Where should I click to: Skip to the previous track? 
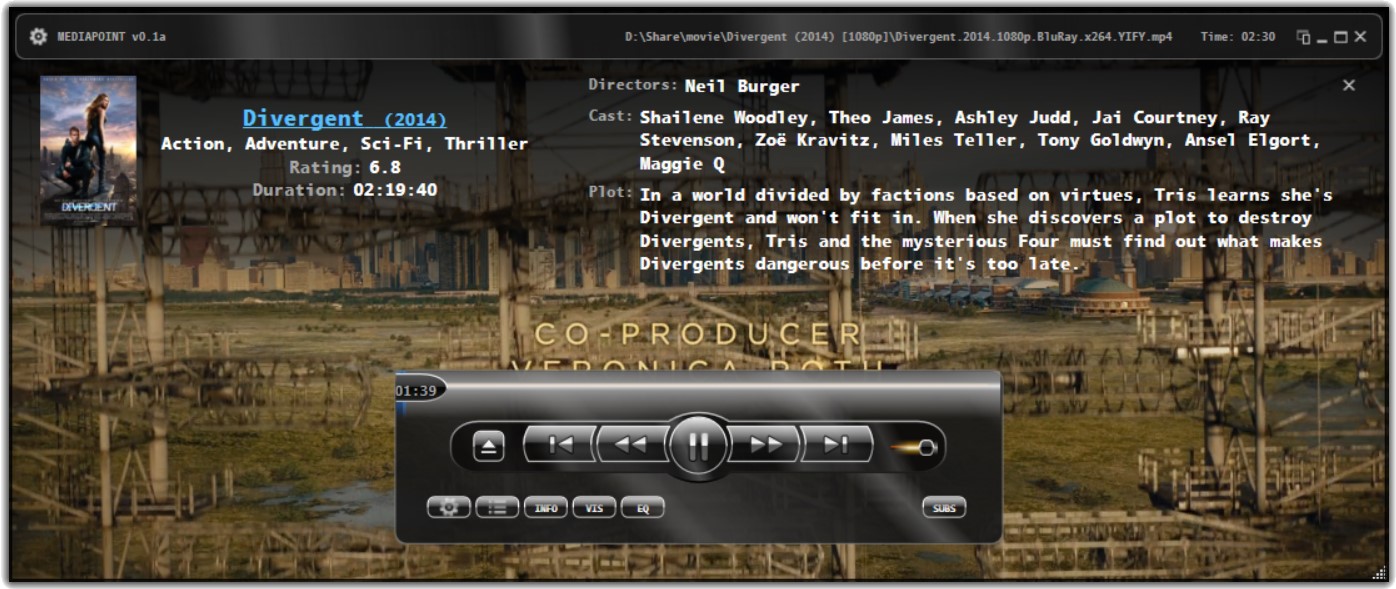[560, 445]
